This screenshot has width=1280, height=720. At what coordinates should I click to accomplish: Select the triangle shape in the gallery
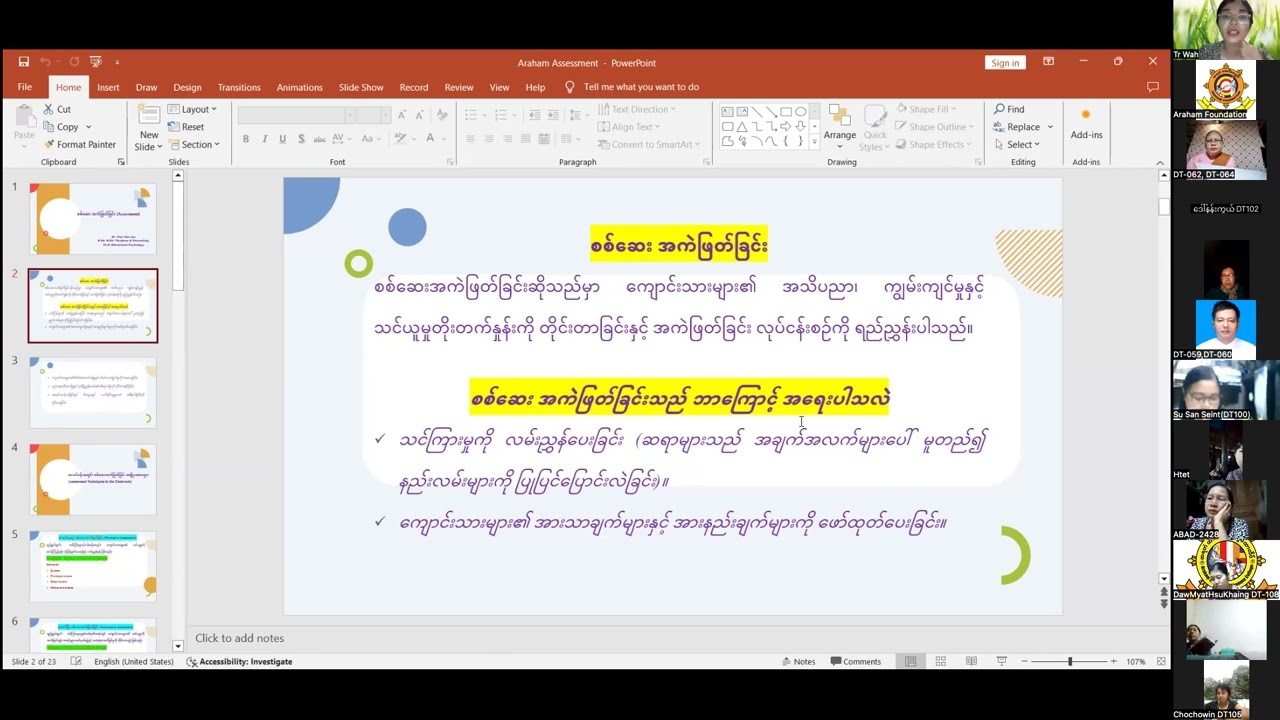(741, 126)
